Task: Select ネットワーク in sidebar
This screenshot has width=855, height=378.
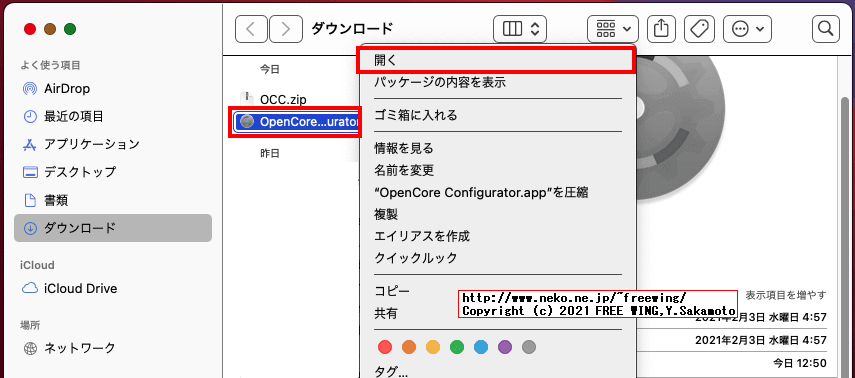Action: 113,347
